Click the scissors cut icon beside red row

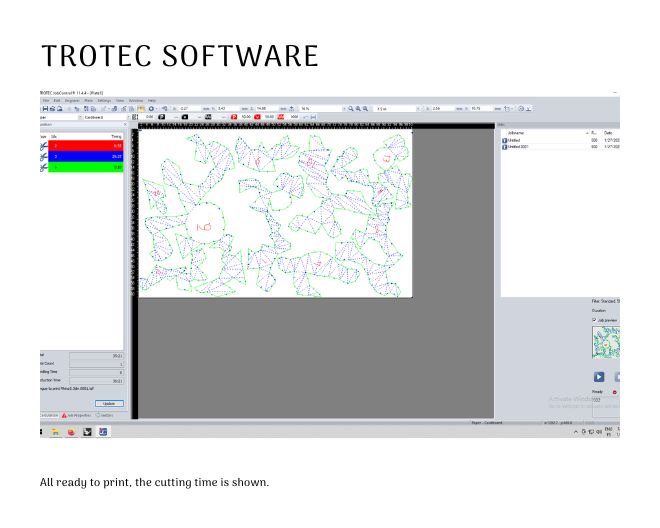pos(44,146)
